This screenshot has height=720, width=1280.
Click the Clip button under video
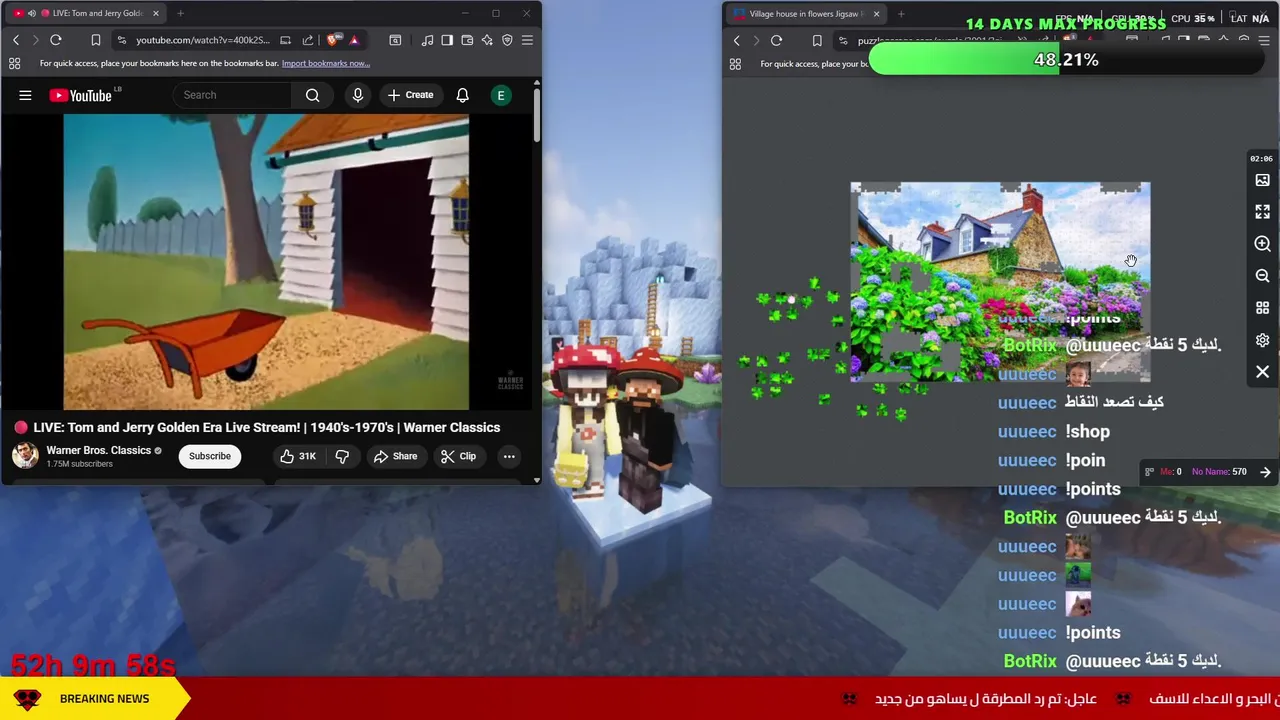458,456
